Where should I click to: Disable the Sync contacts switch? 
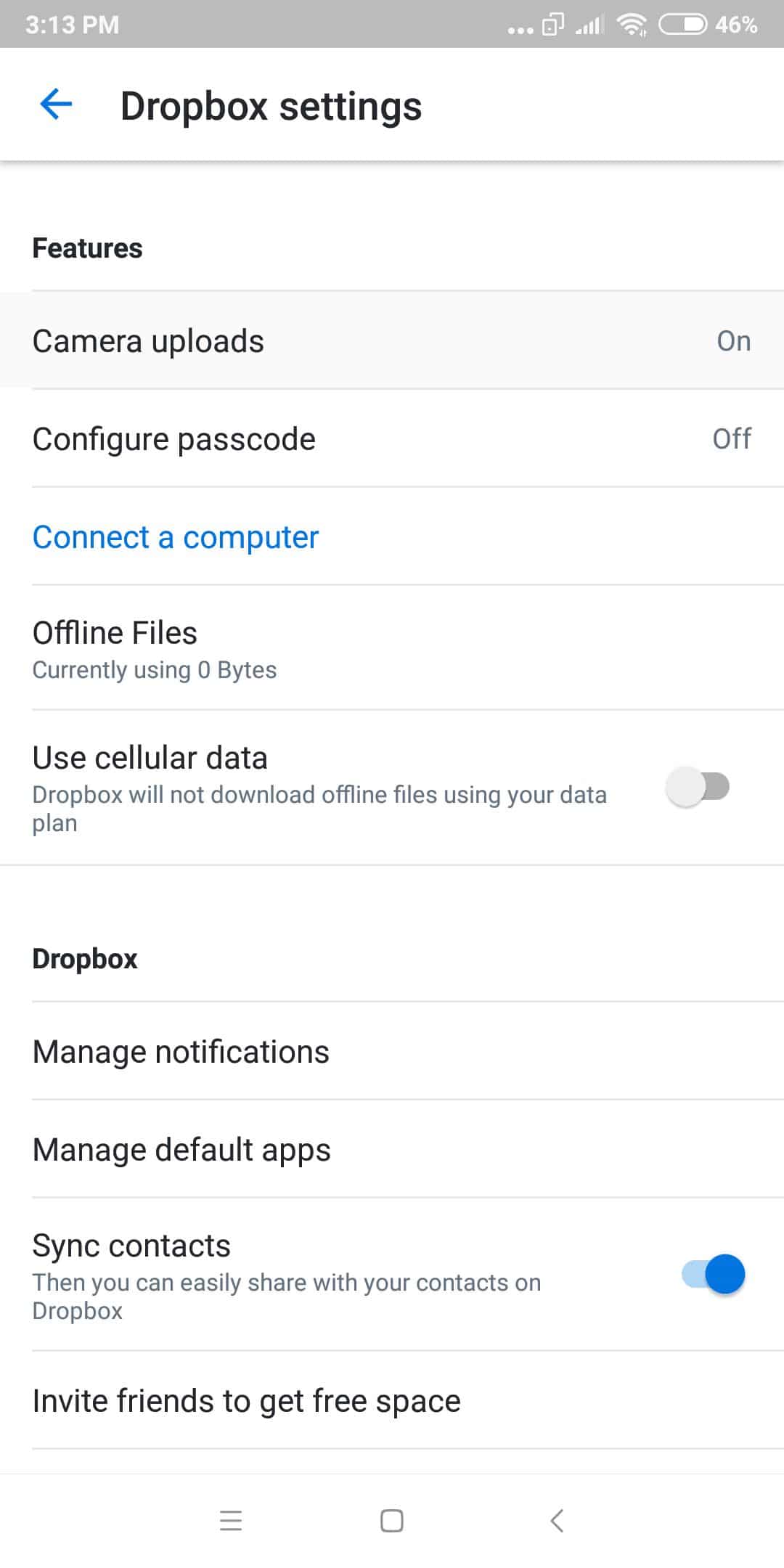(714, 1274)
